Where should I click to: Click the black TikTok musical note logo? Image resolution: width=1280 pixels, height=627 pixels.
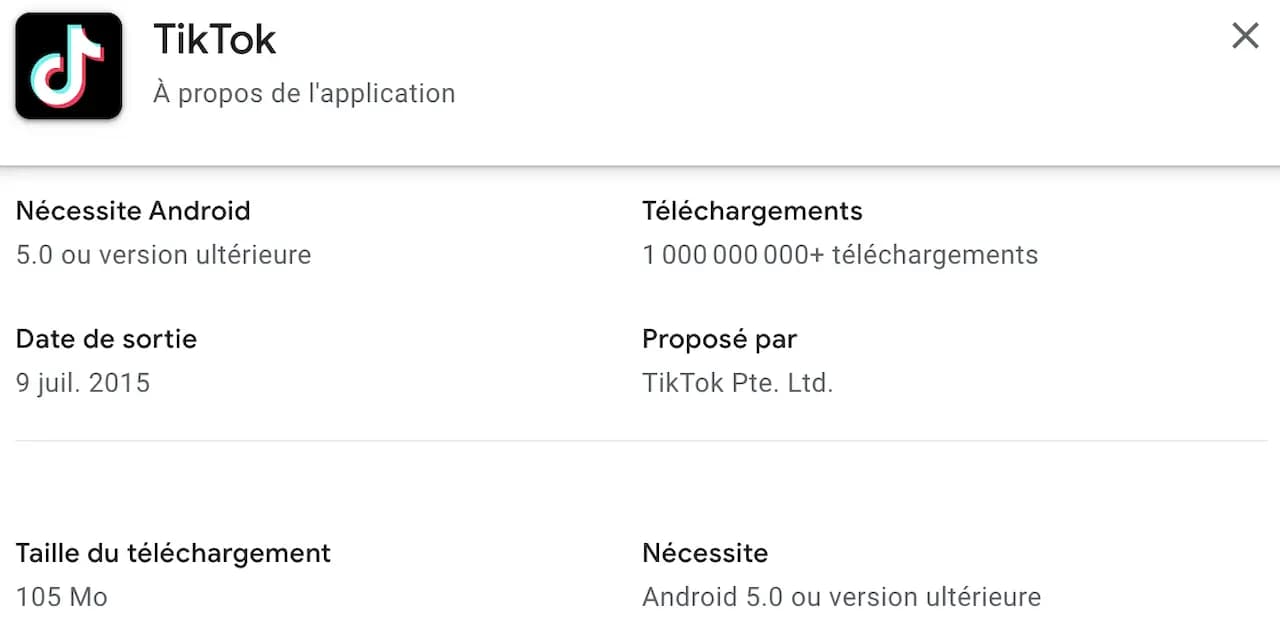tap(68, 65)
